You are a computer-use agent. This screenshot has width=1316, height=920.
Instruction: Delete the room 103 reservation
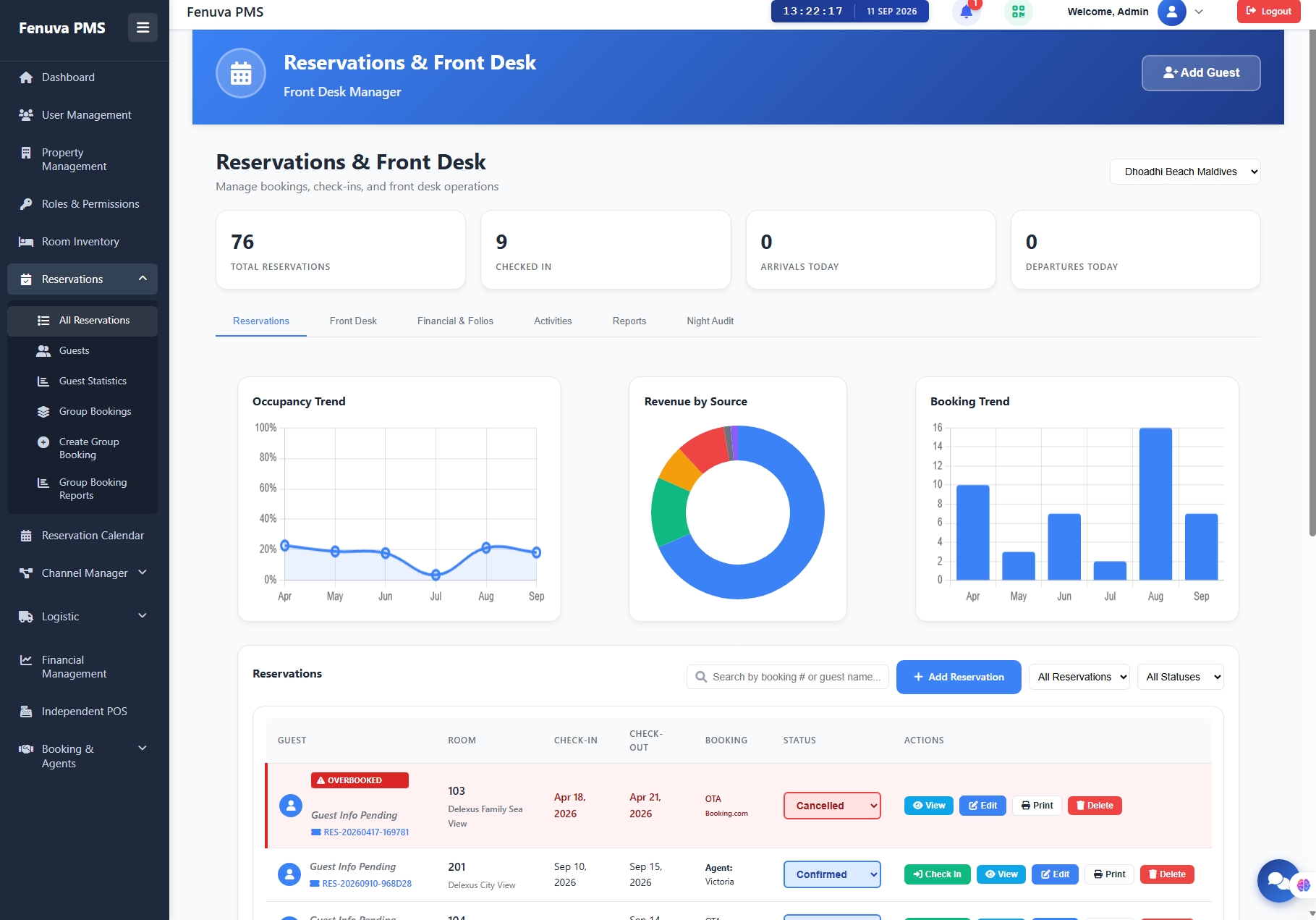[x=1095, y=806]
